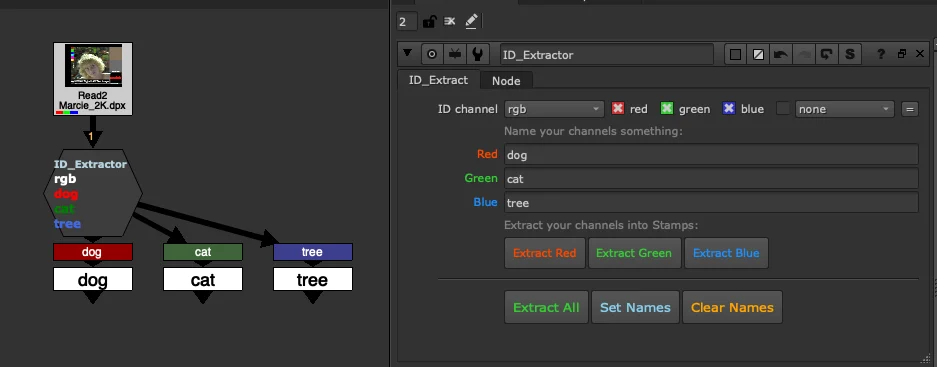The height and width of the screenshot is (367, 937).
Task: Toggle the green channel checkbox
Action: (x=667, y=108)
